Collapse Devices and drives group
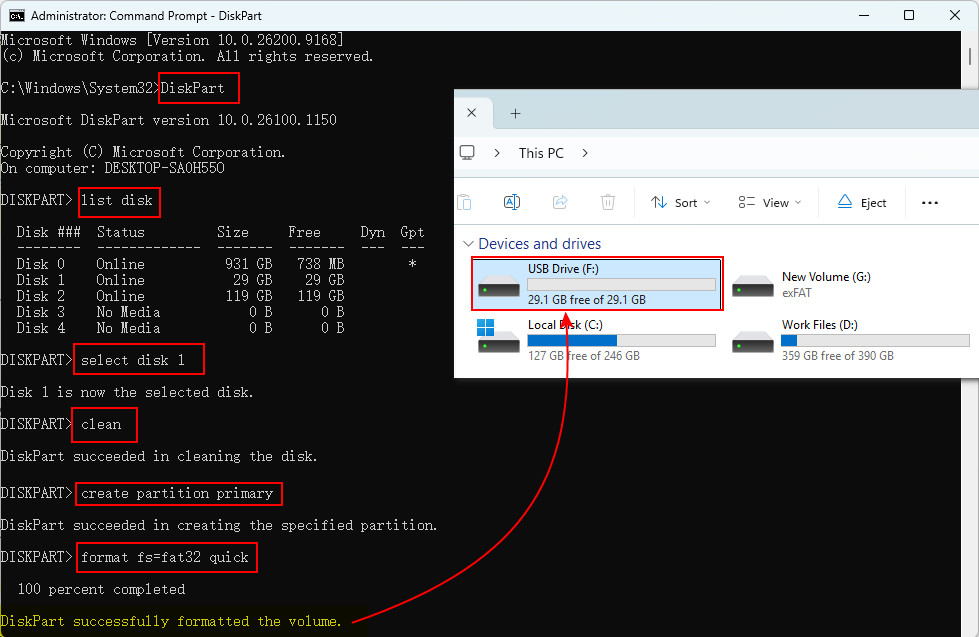This screenshot has height=637, width=979. pyautogui.click(x=468, y=244)
